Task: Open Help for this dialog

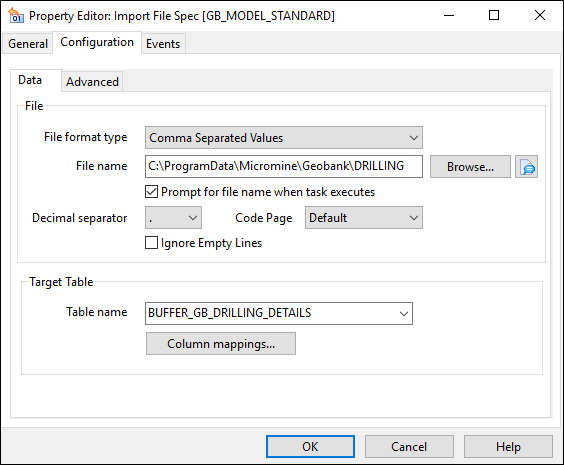Action: pos(508,446)
